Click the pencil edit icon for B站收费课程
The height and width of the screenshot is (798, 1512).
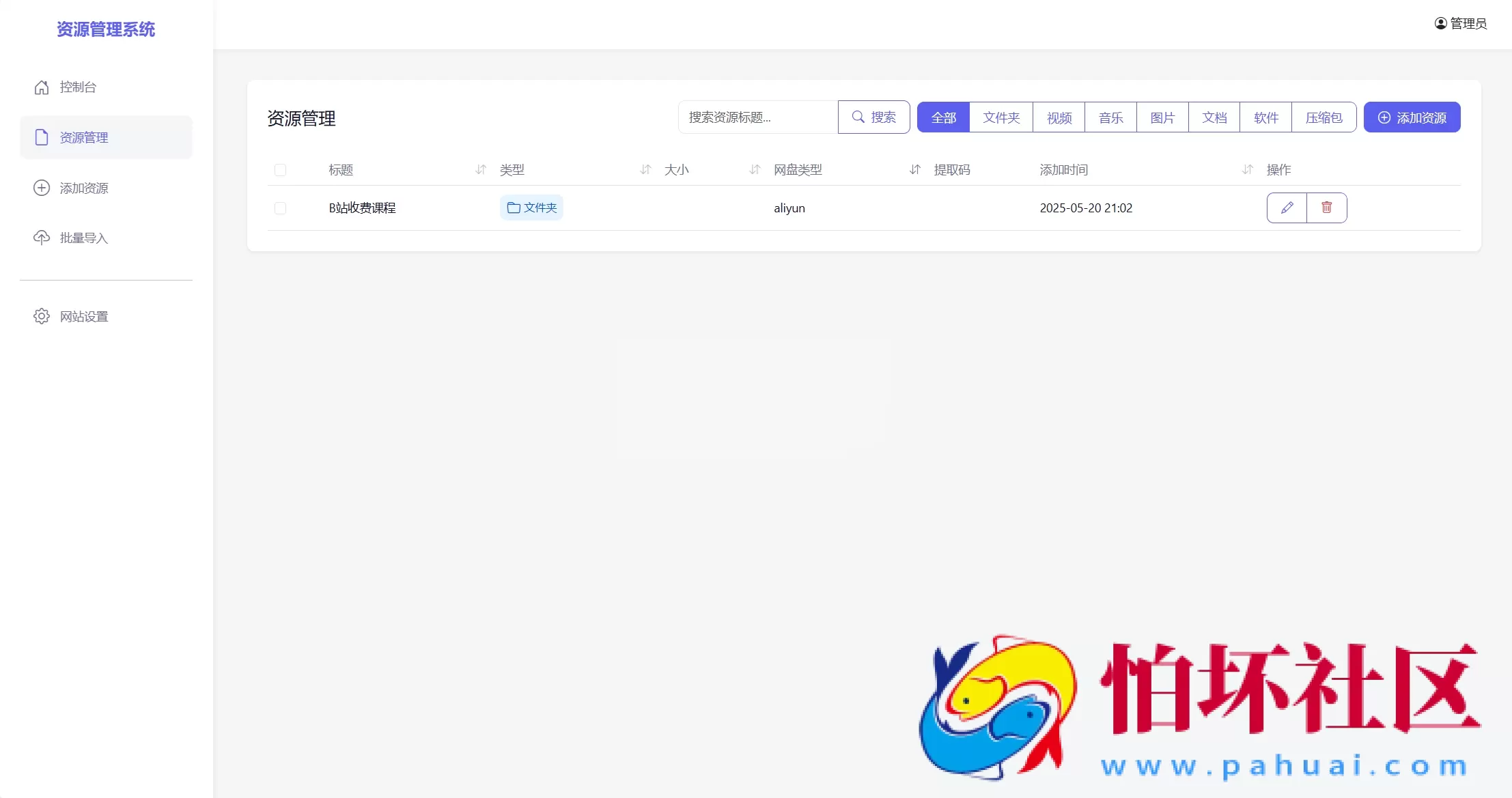(1287, 208)
